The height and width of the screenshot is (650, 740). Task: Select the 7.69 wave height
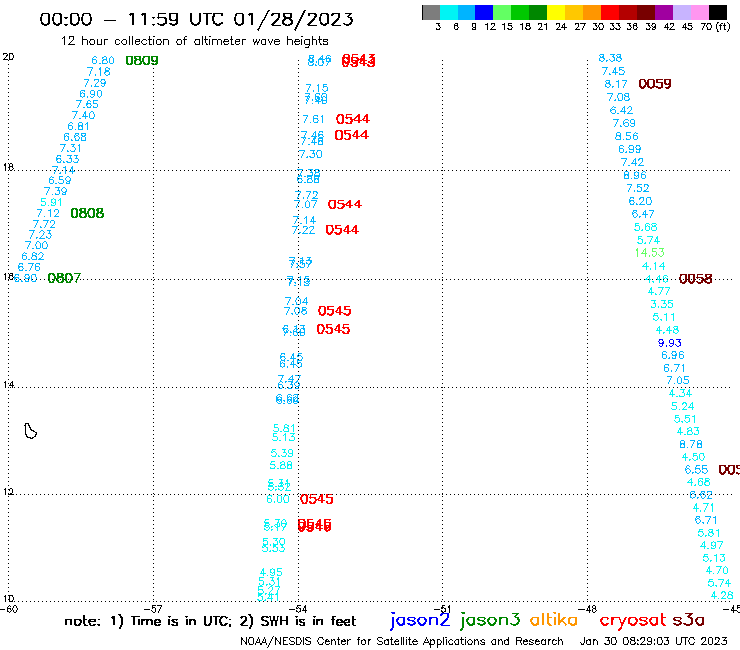[x=624, y=123]
